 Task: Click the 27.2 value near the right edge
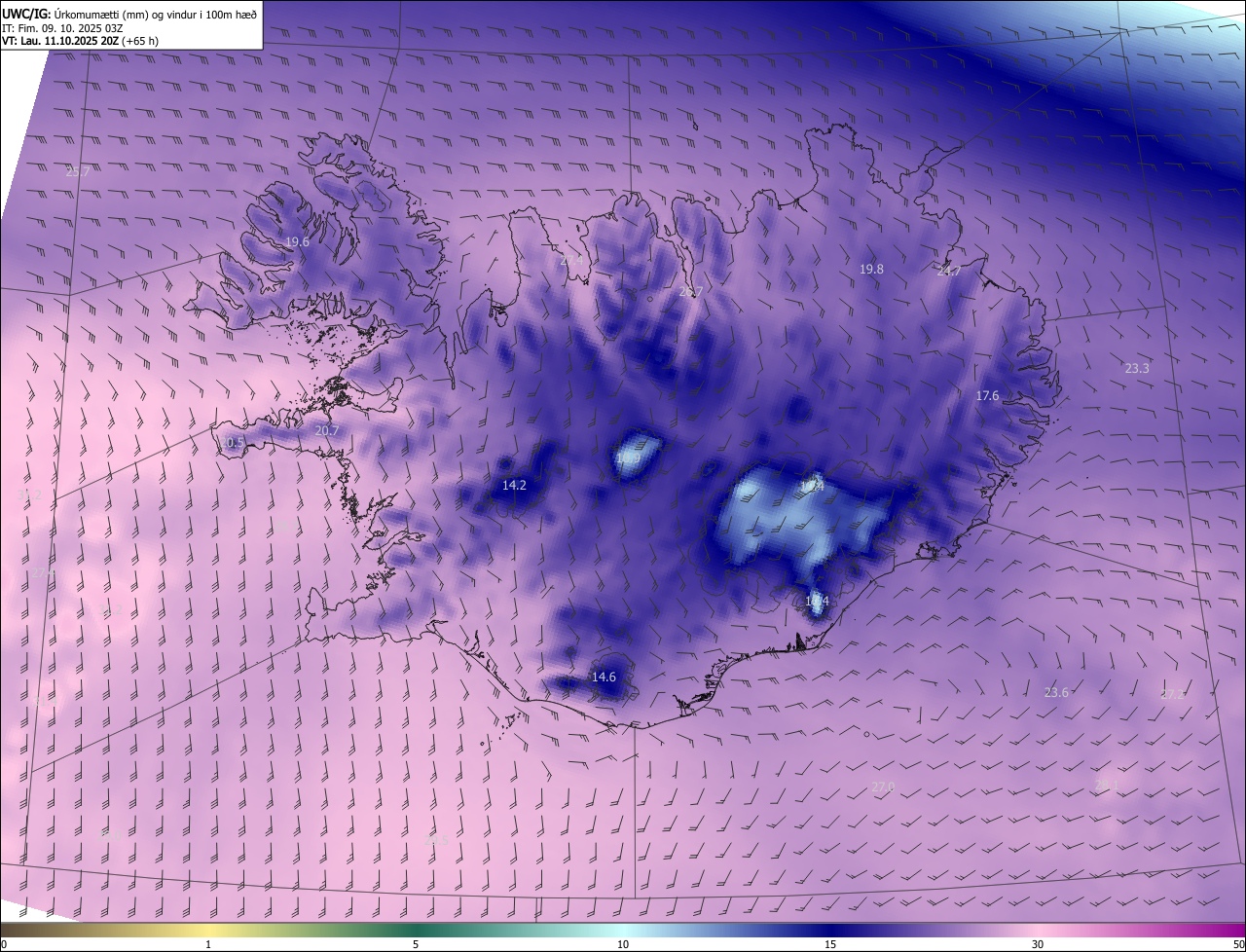[x=1172, y=694]
